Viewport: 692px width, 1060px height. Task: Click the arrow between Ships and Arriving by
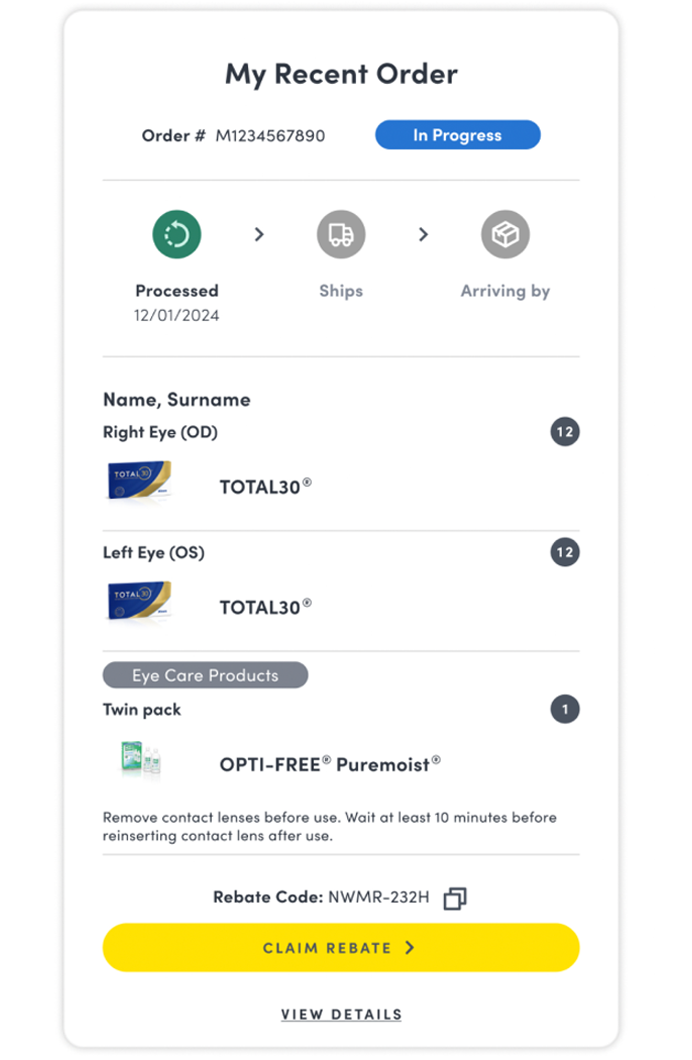click(x=423, y=234)
